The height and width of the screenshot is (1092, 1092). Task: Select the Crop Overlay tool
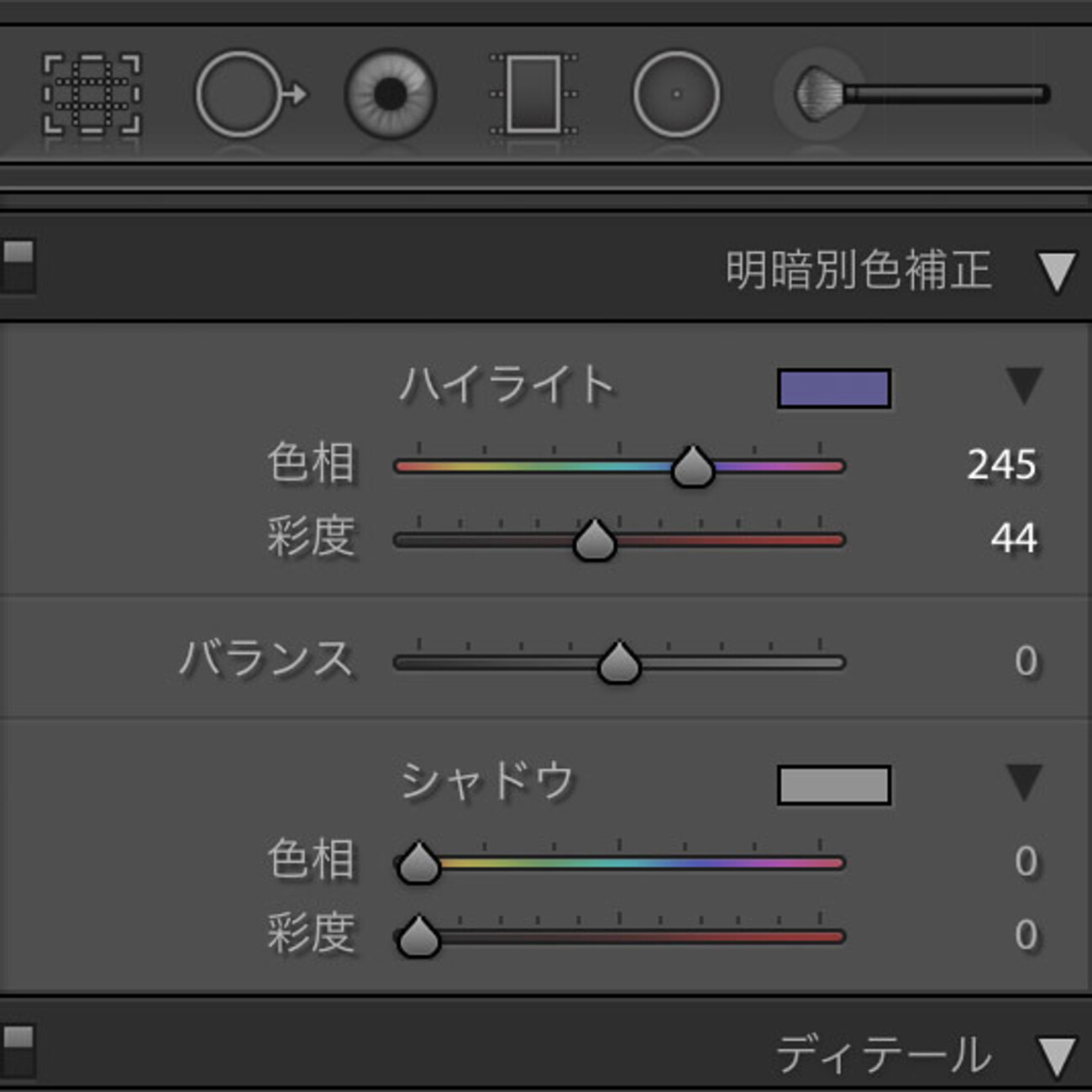point(92,94)
